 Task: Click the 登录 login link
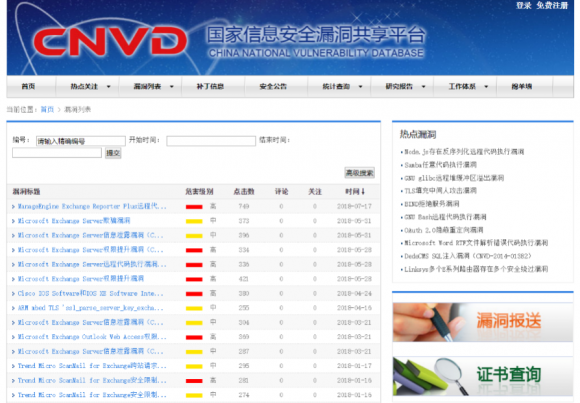(x=523, y=5)
